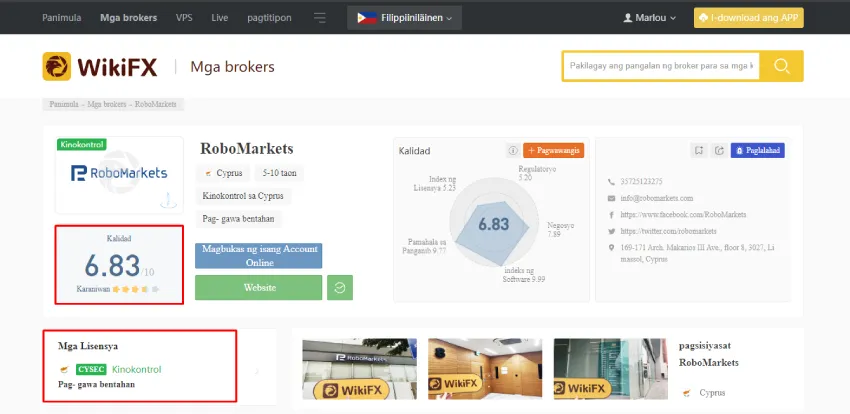Click the Makarios III Ave address text

698,253
